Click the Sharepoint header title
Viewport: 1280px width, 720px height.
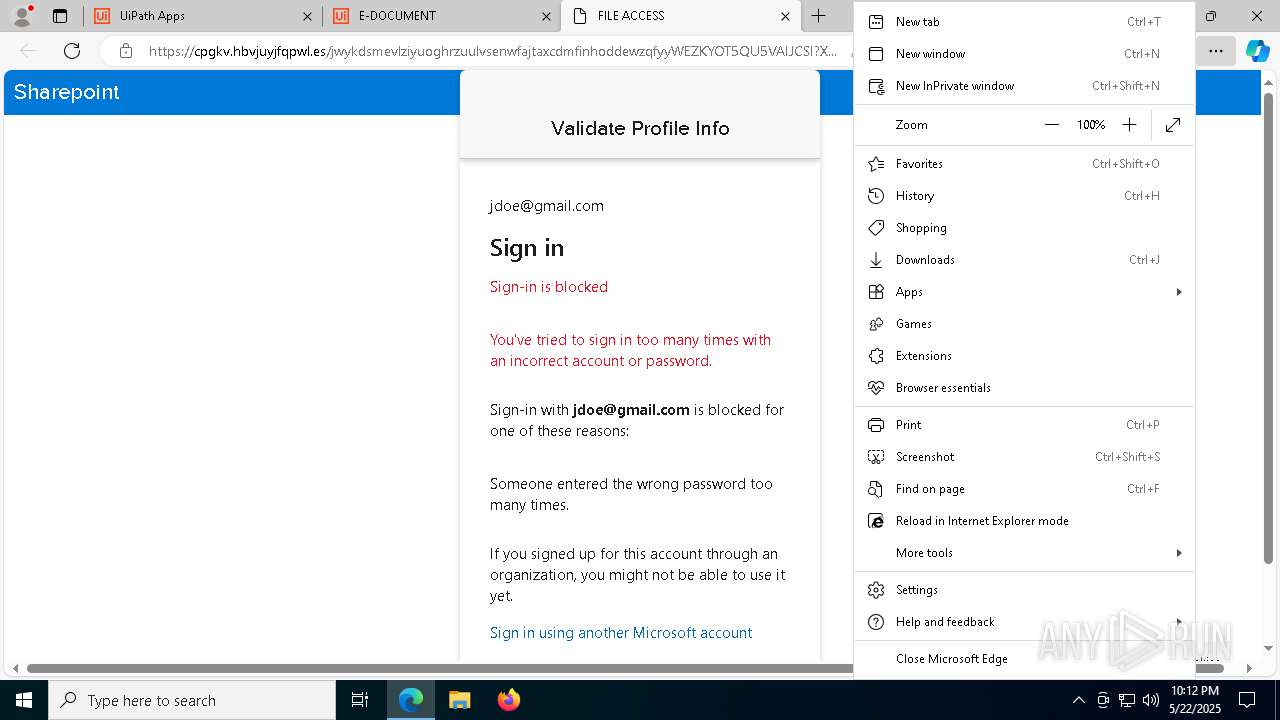(x=66, y=92)
